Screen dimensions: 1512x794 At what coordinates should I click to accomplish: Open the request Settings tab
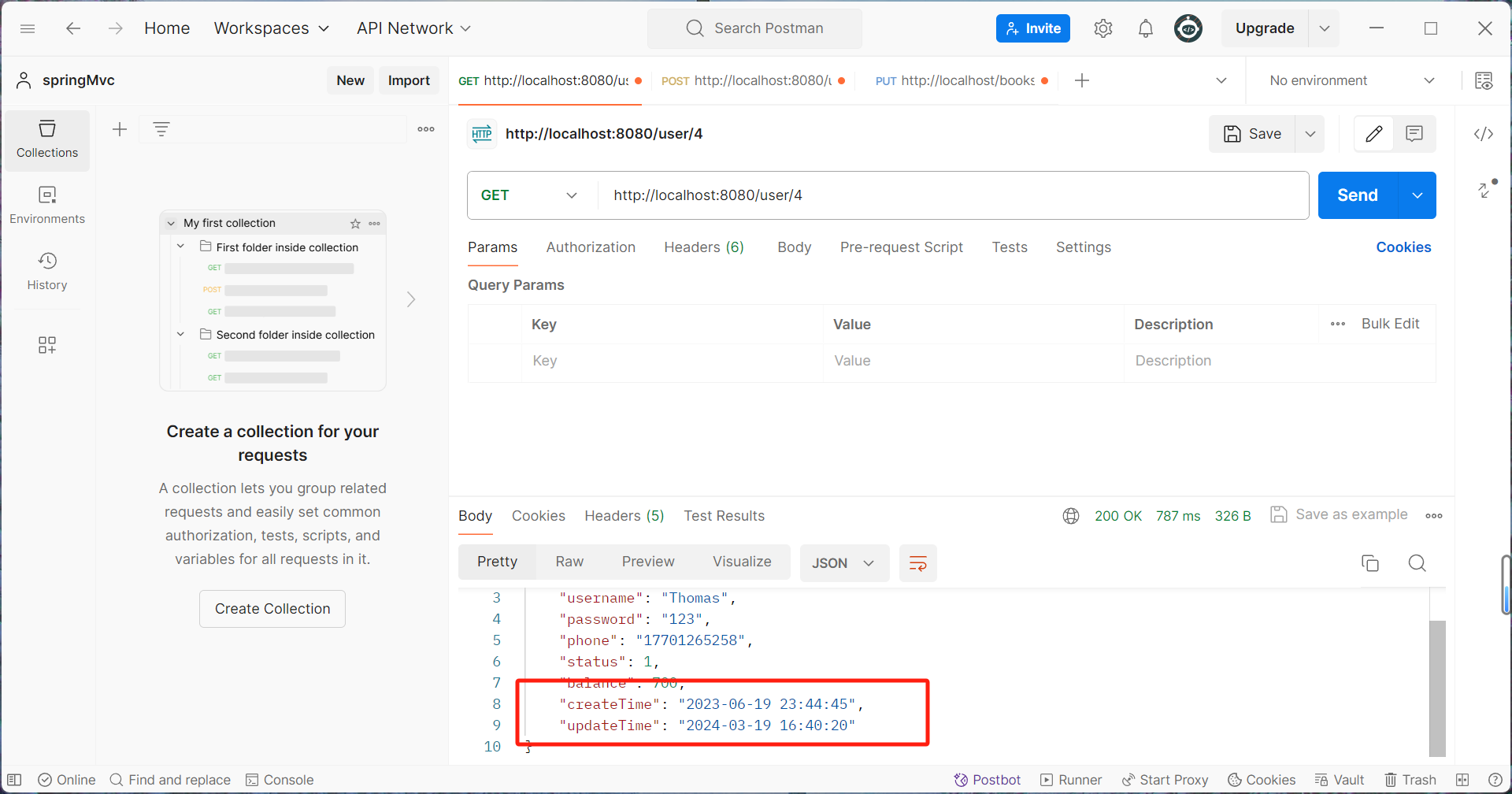pyautogui.click(x=1084, y=247)
